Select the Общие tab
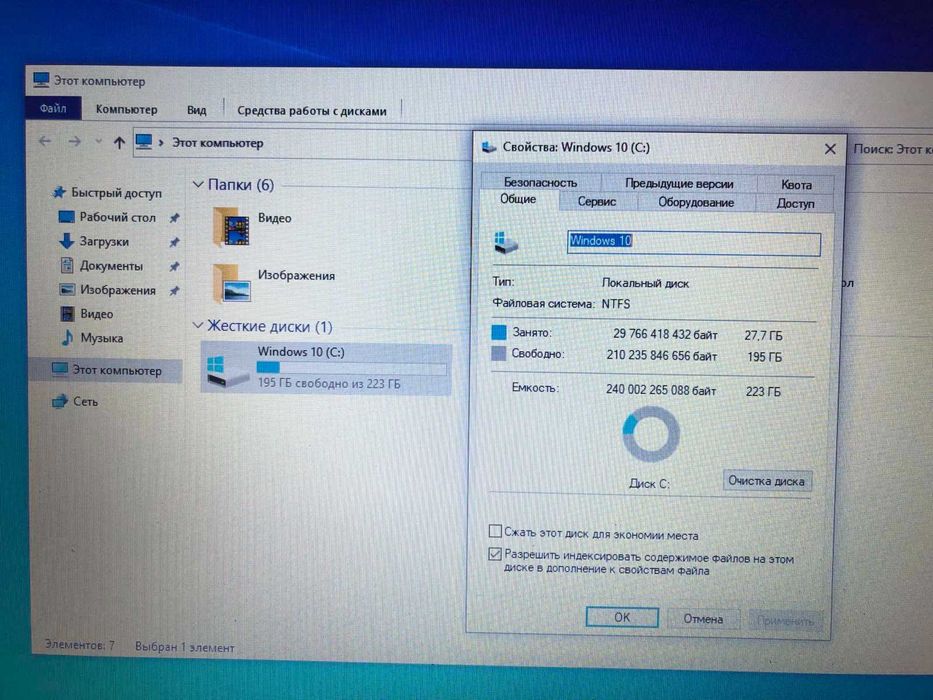Viewport: 933px width, 700px height. [518, 199]
